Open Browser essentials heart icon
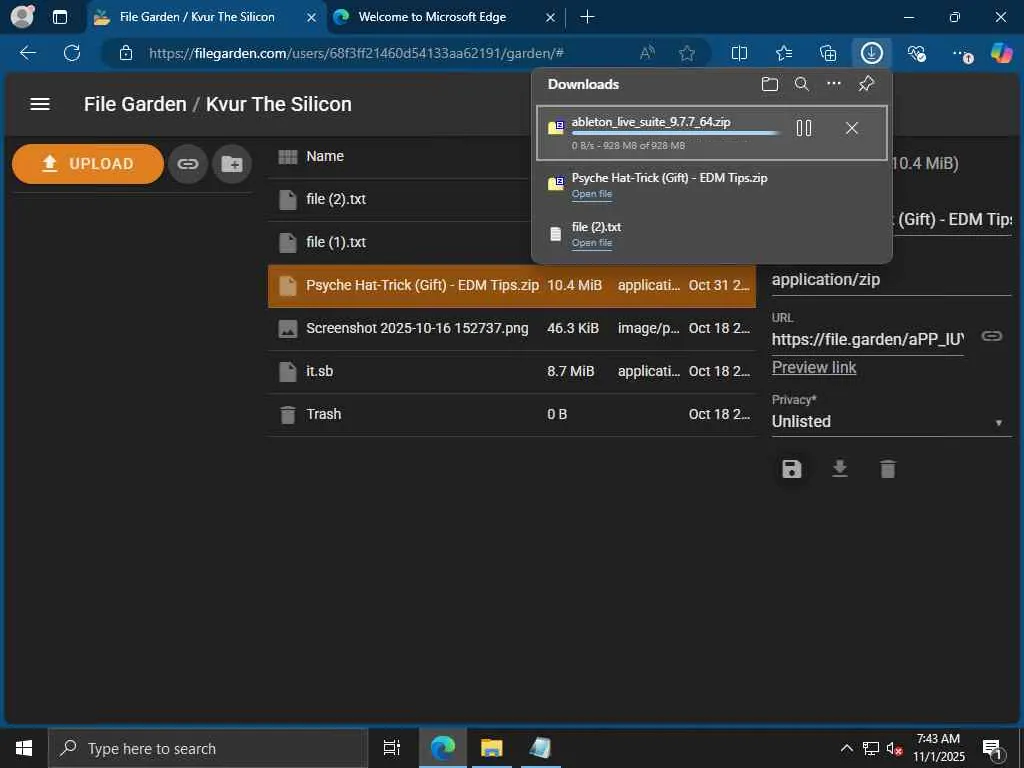 point(916,53)
